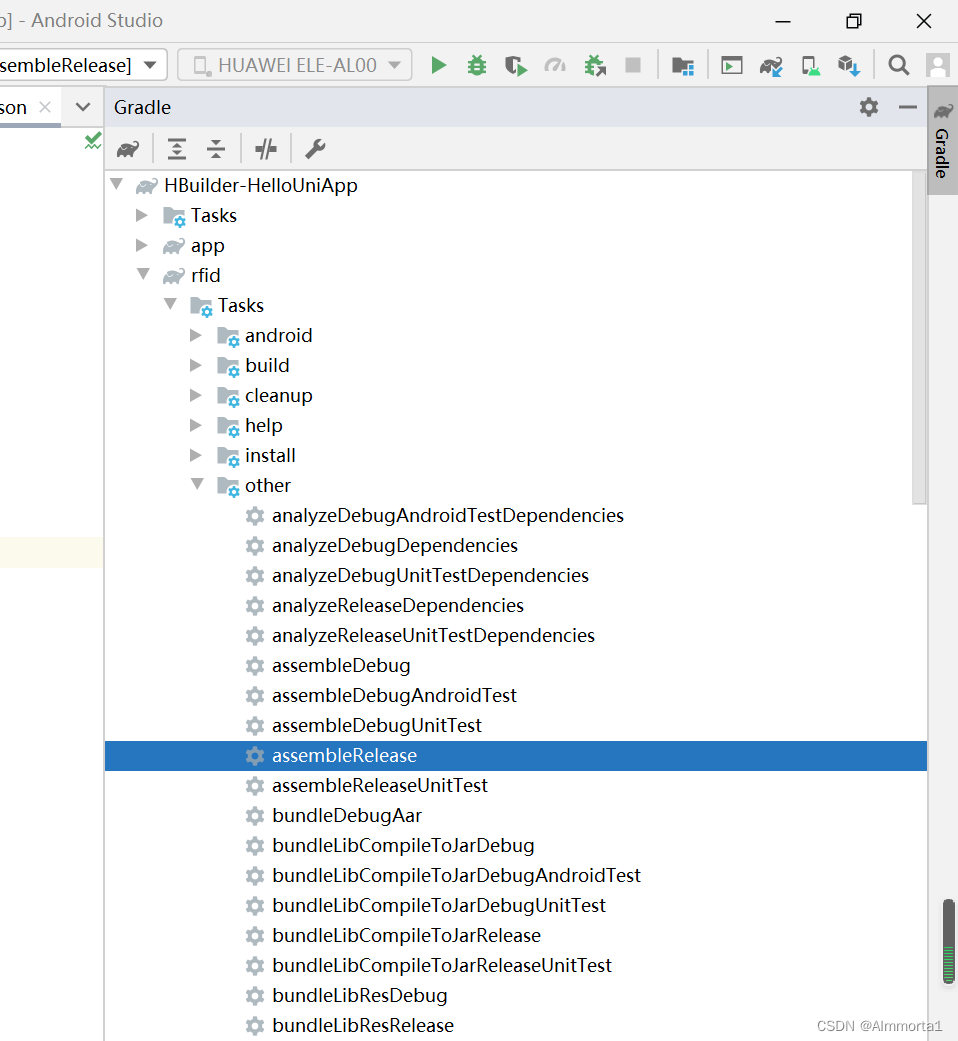Select the assembleDebug task

pos(341,665)
